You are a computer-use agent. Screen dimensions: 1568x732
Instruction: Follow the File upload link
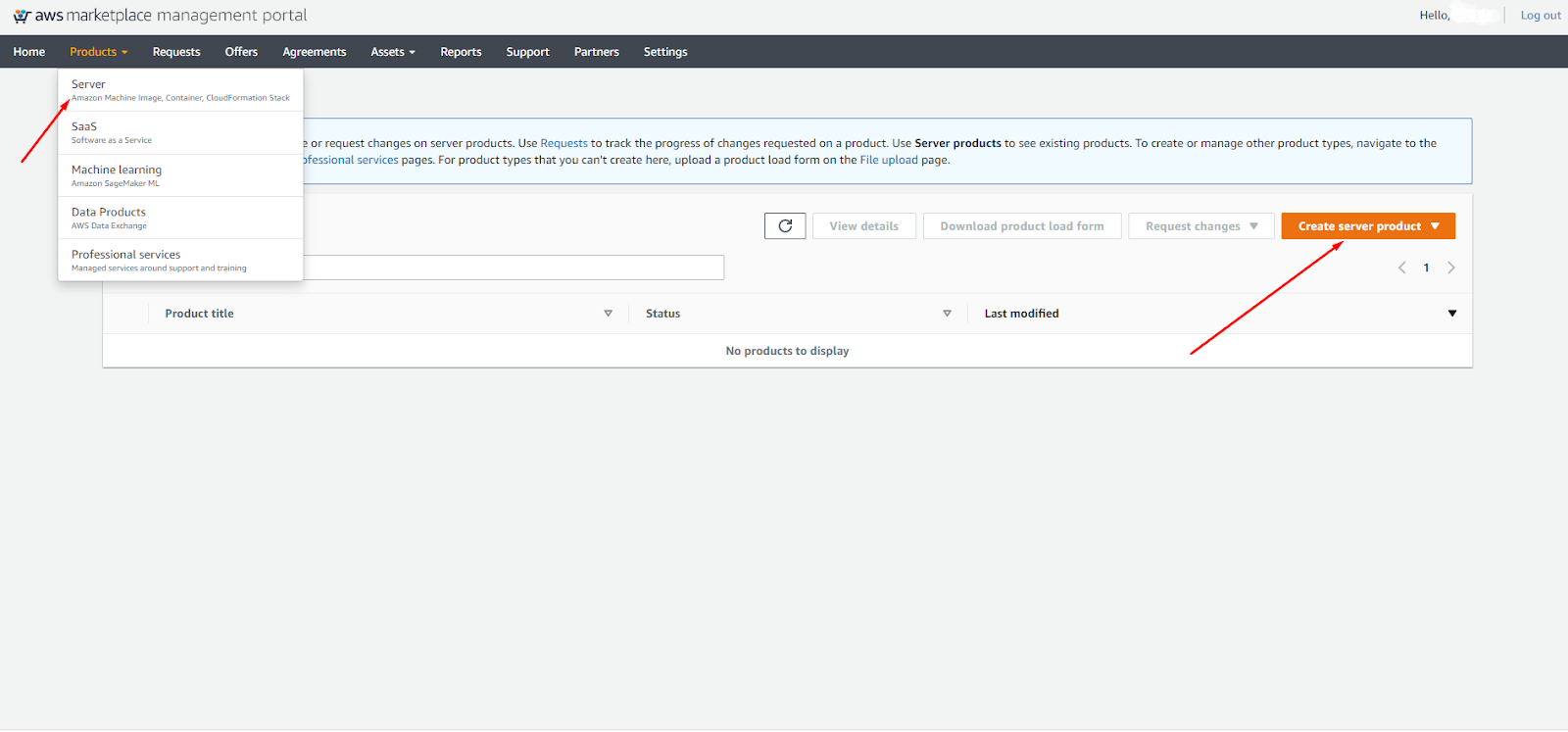coord(889,160)
